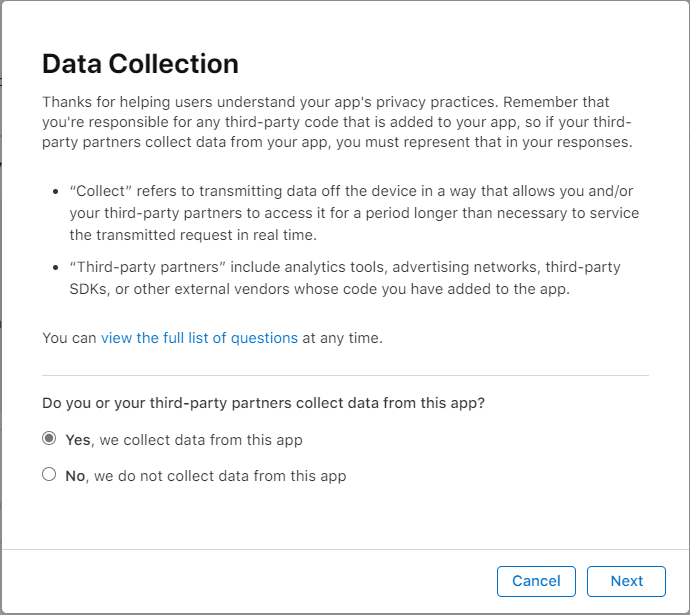
Task: Click the bullet text defining "Third-party partners"
Action: coord(342,276)
